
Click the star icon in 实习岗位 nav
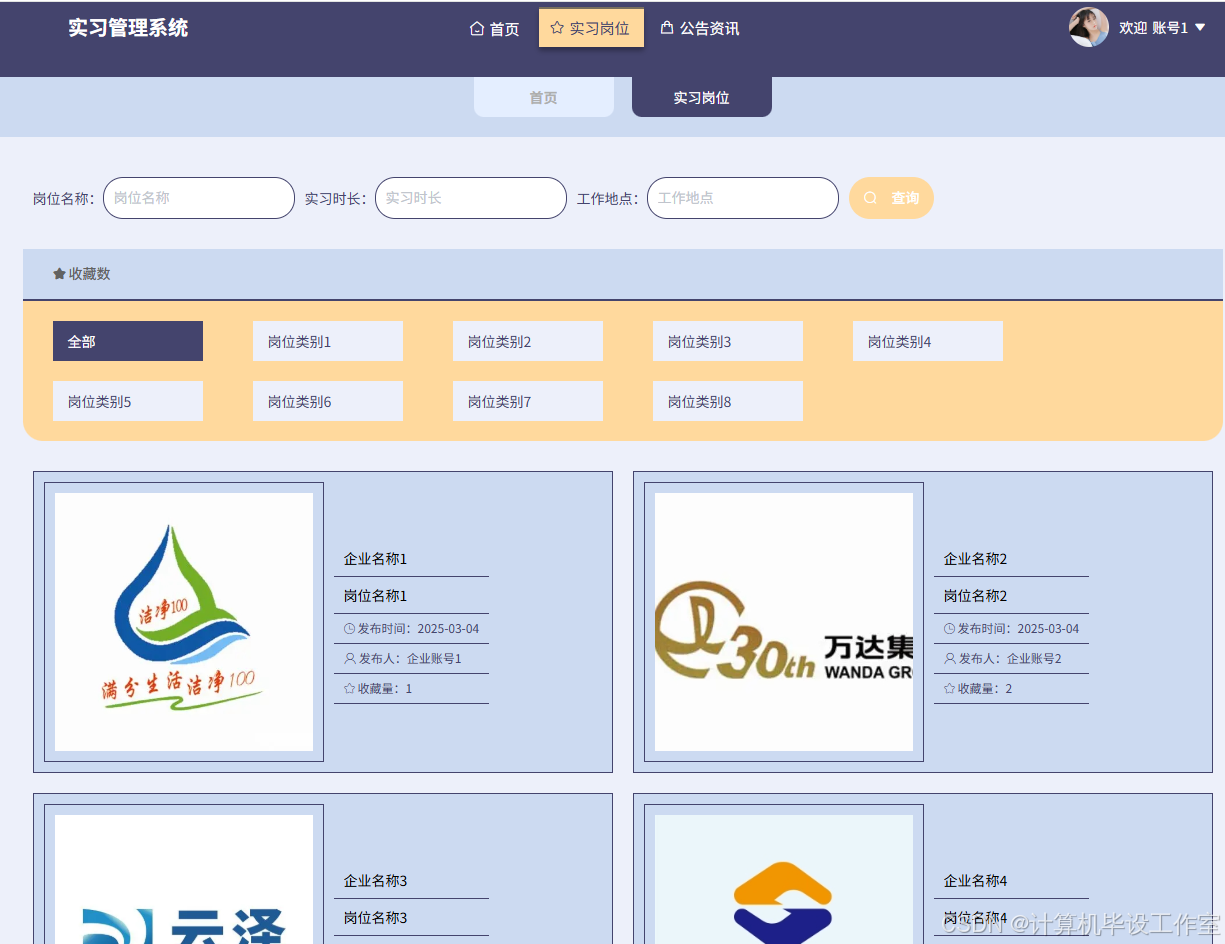click(557, 28)
